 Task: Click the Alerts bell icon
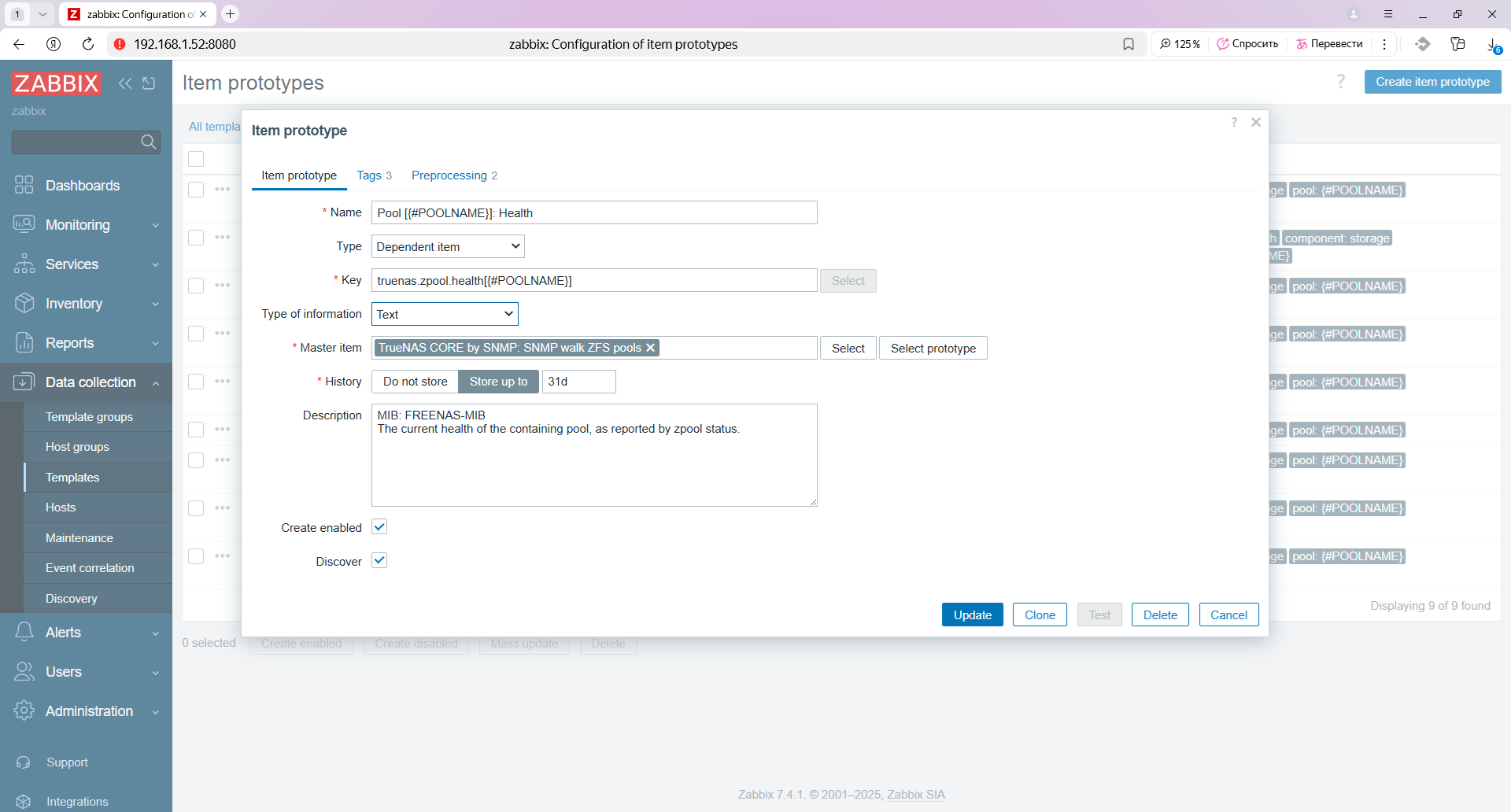(24, 632)
